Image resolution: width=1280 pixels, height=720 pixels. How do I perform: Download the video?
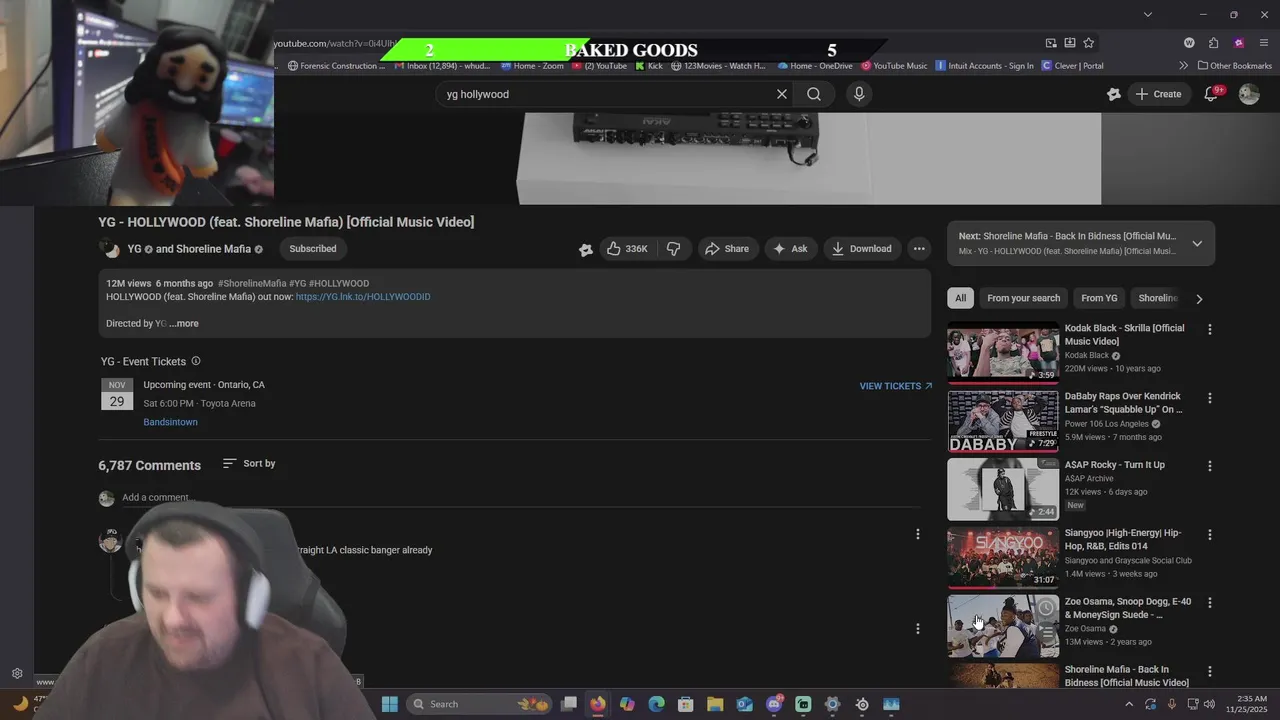[x=862, y=249]
